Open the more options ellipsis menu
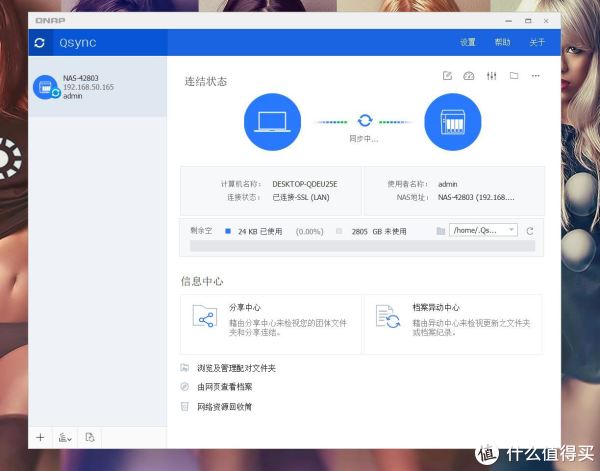This screenshot has width=600, height=471. [536, 76]
